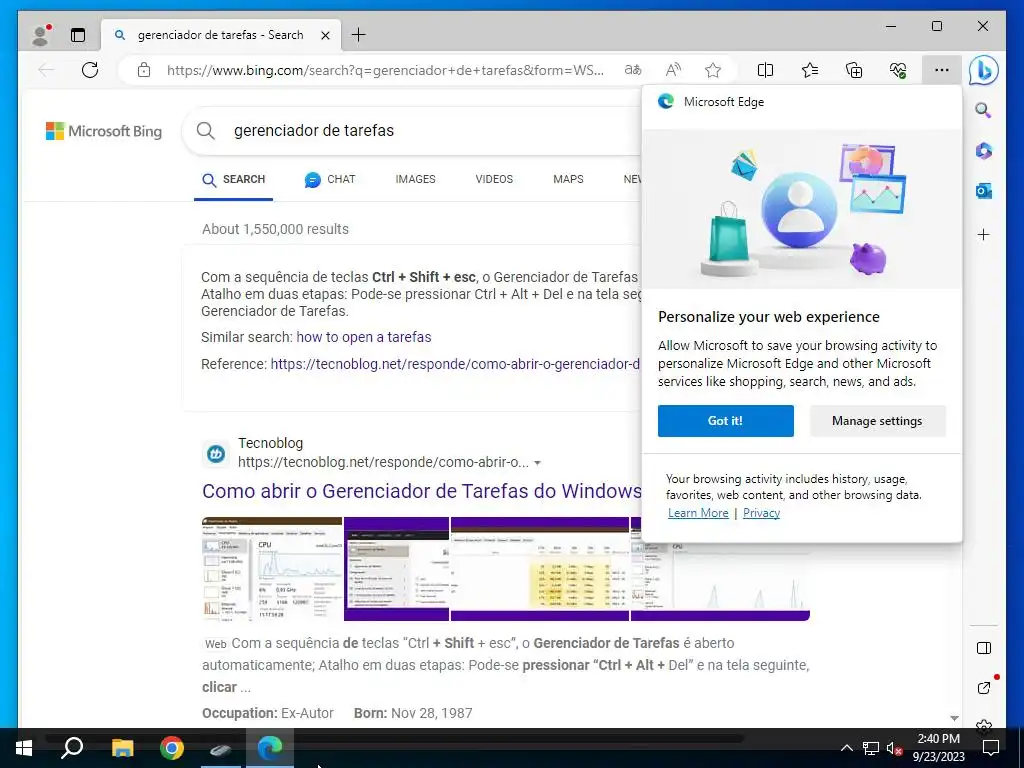Switch to the CHAT tab
The width and height of the screenshot is (1024, 768).
(x=330, y=180)
